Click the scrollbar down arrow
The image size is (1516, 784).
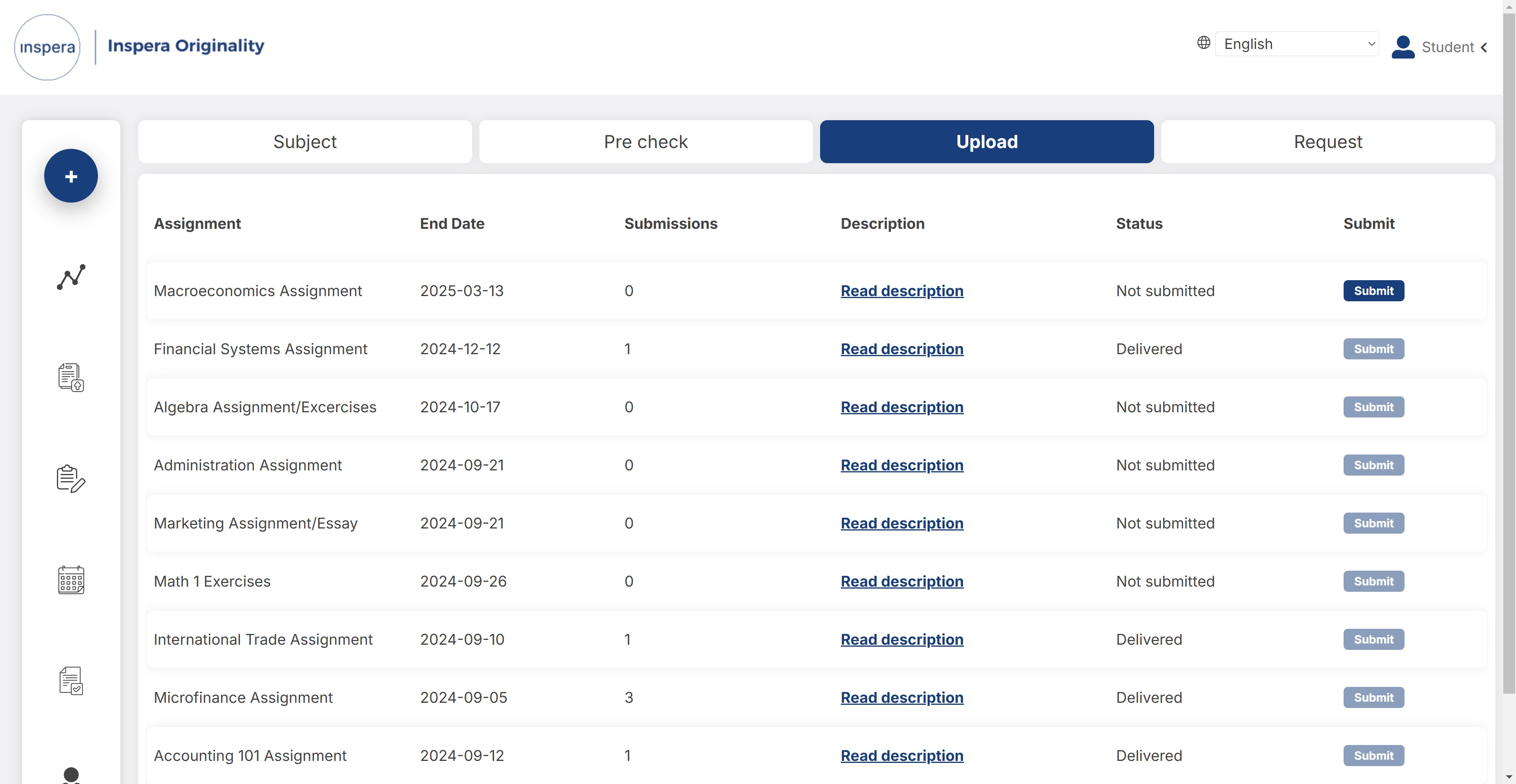coord(1509,778)
